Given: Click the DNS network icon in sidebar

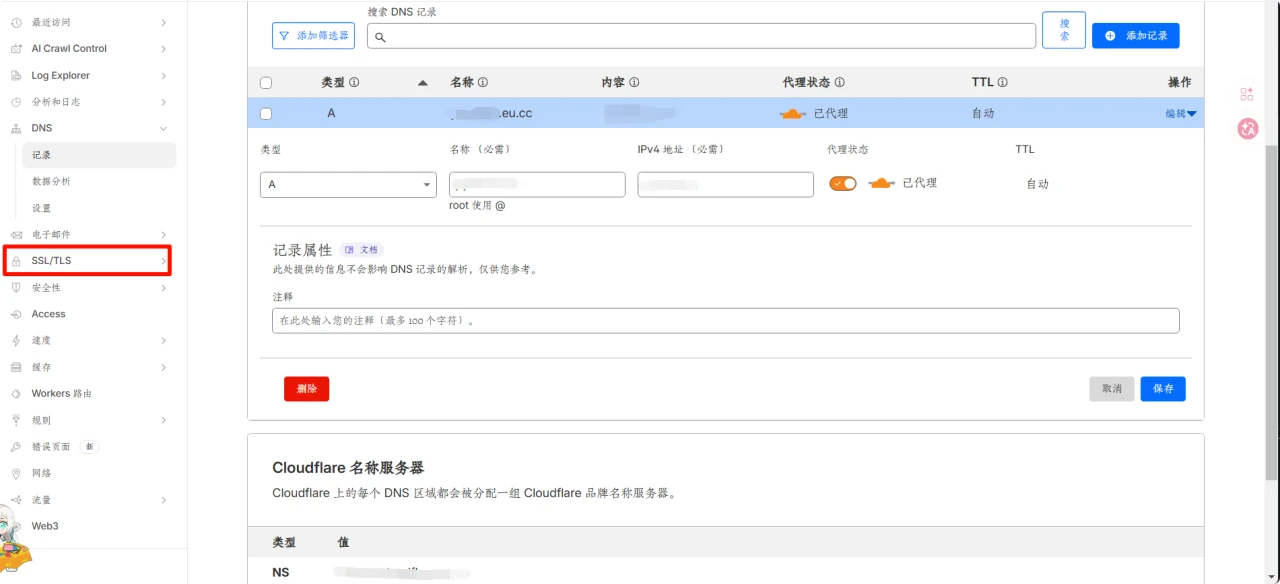Looking at the screenshot, I should coord(16,128).
